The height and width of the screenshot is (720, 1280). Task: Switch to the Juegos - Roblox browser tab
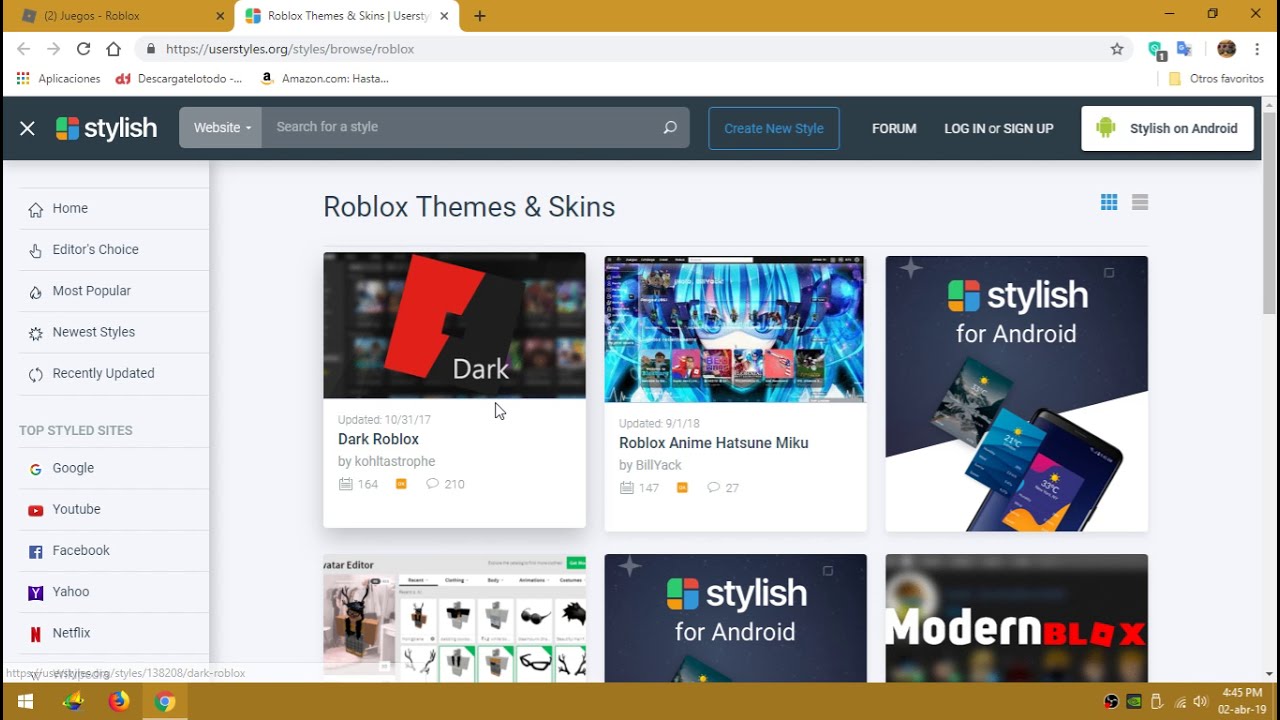(x=118, y=16)
